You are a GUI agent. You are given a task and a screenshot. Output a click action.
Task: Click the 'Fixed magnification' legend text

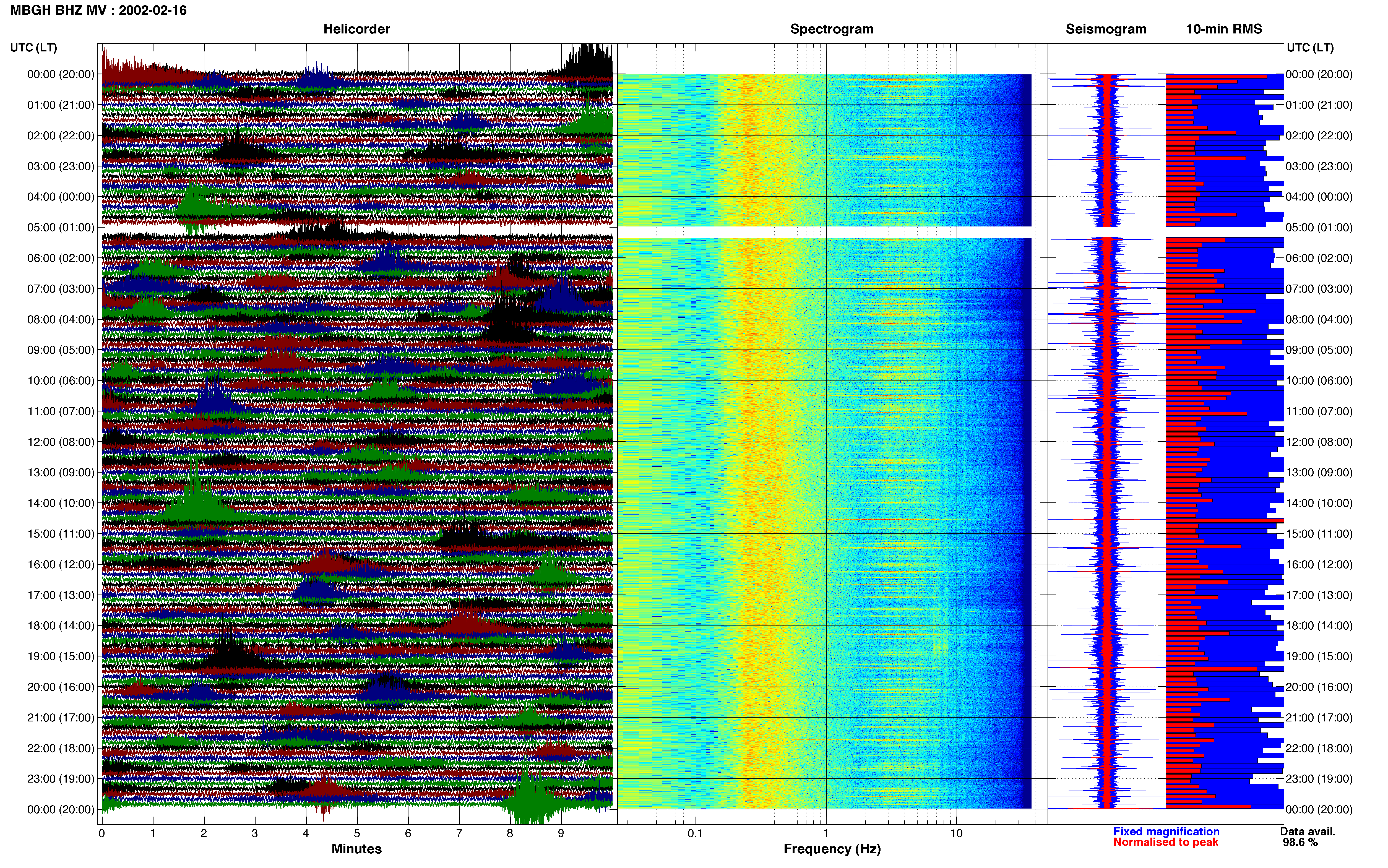tap(1166, 831)
